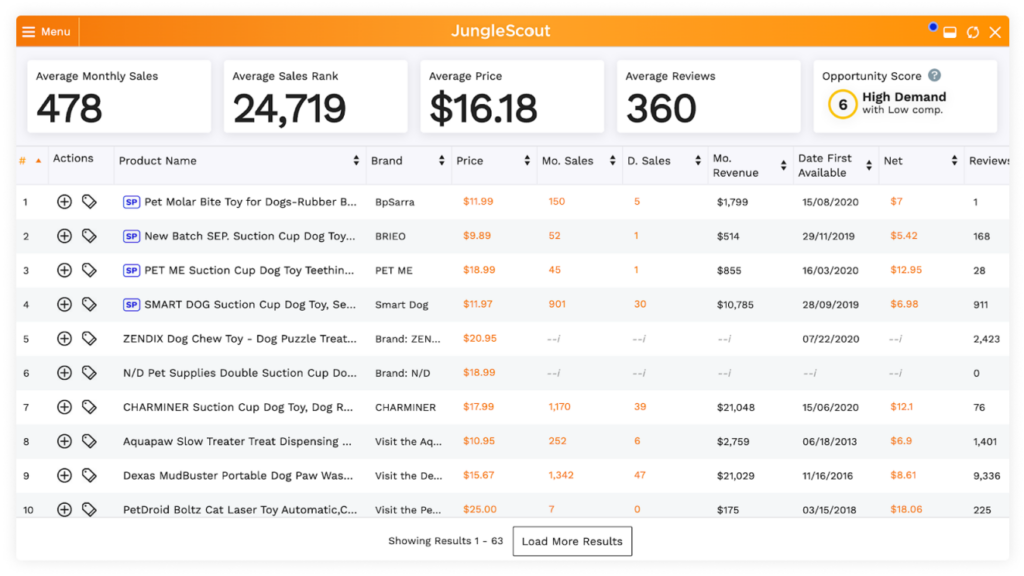1024x576 pixels.
Task: Add ZENDIX Dog Chew Toy product
Action: coord(64,338)
